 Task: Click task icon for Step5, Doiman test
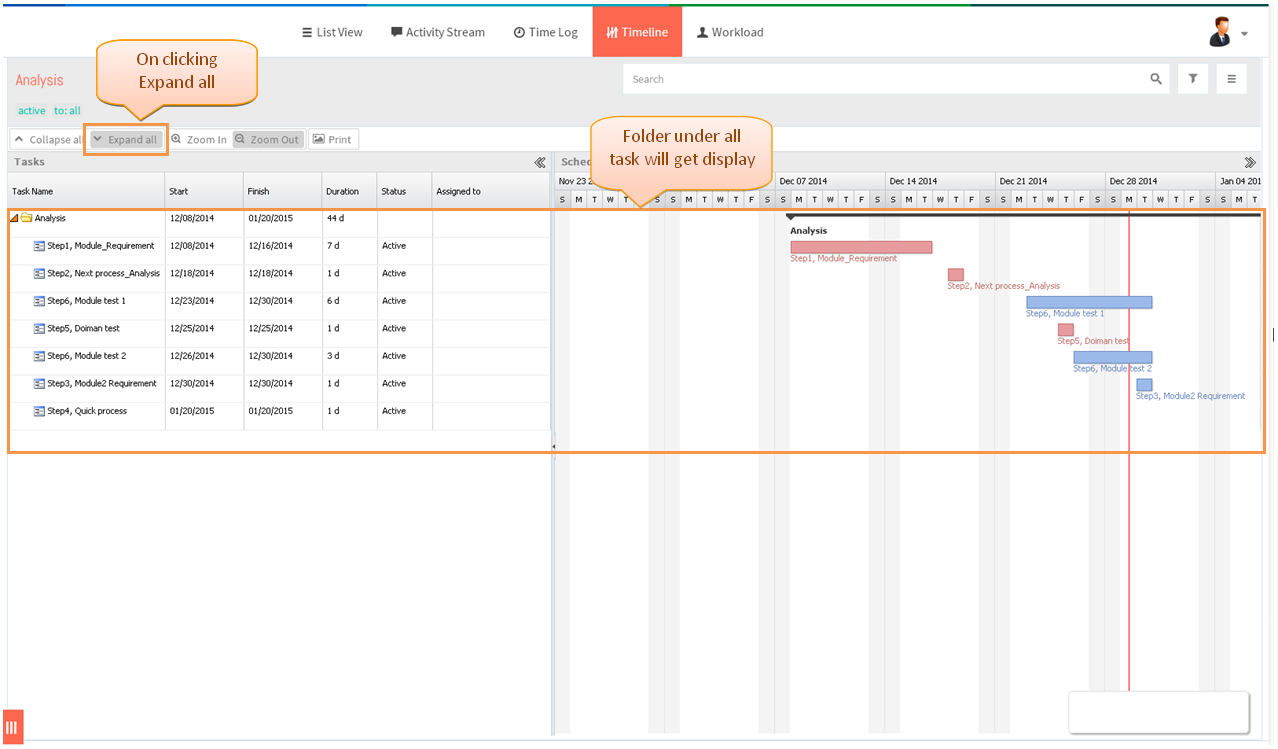click(39, 328)
